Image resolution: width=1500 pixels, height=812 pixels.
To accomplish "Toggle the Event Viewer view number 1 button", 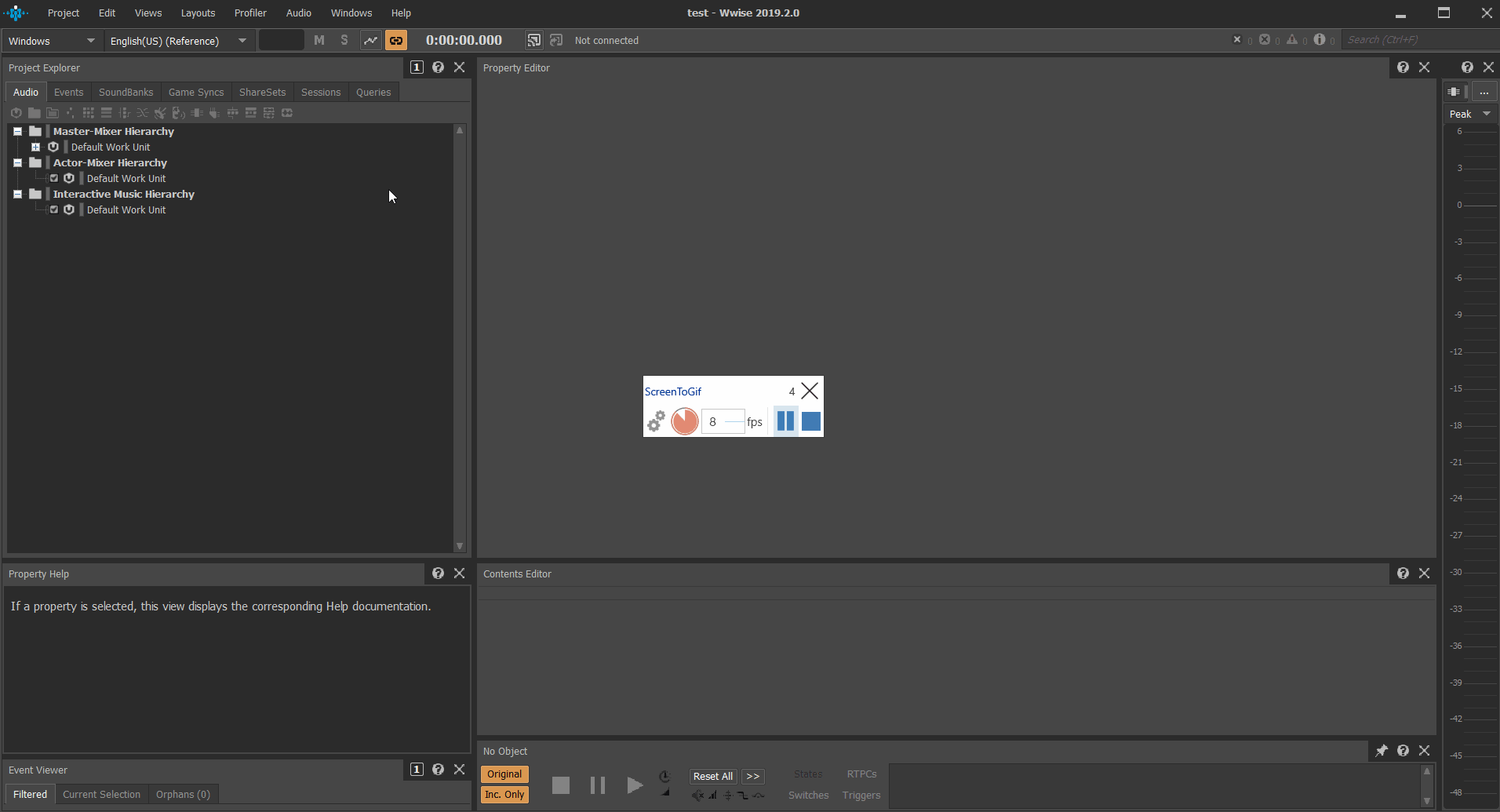I will [417, 770].
